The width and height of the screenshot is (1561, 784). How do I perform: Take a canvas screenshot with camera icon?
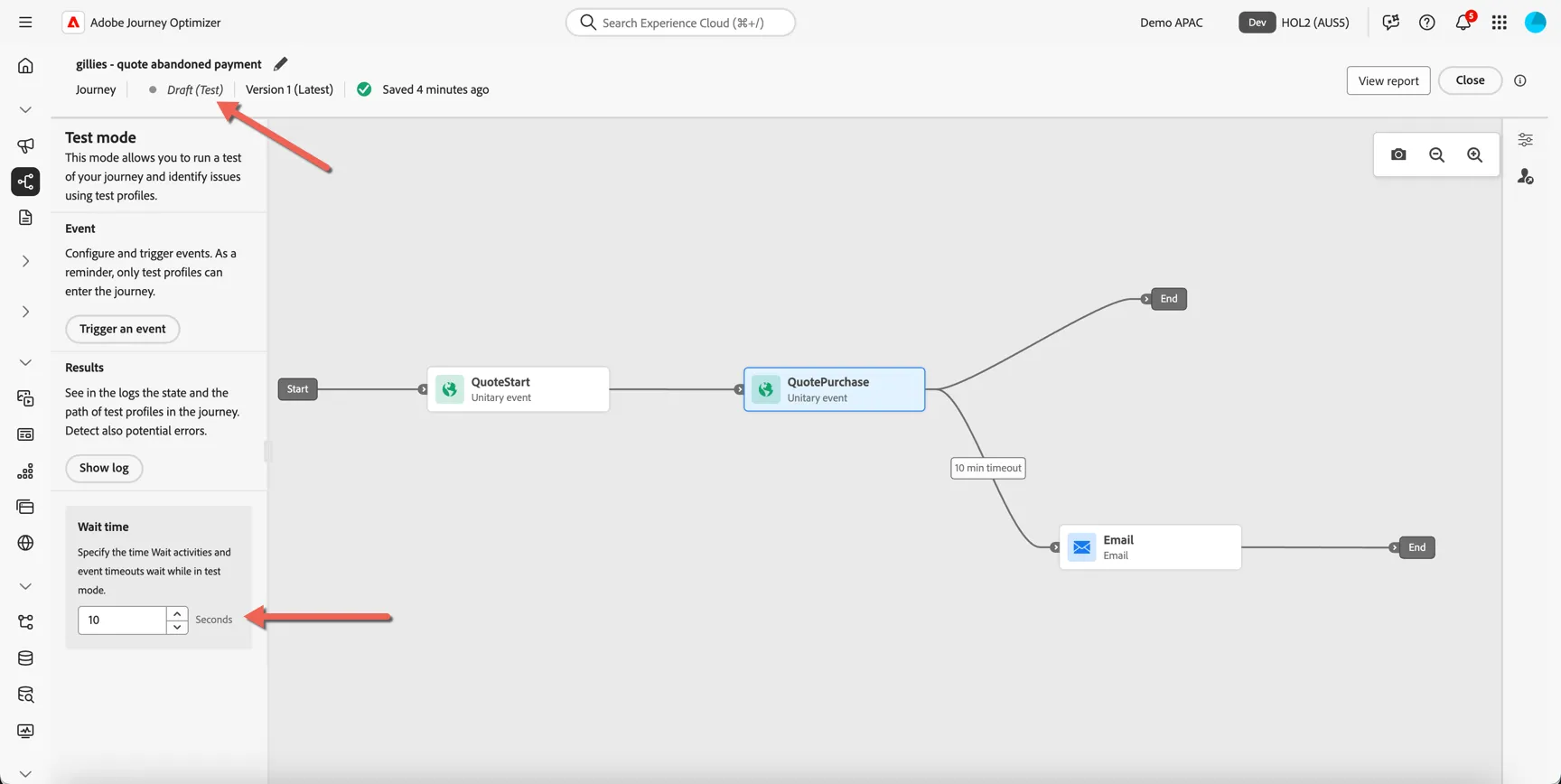point(1398,154)
